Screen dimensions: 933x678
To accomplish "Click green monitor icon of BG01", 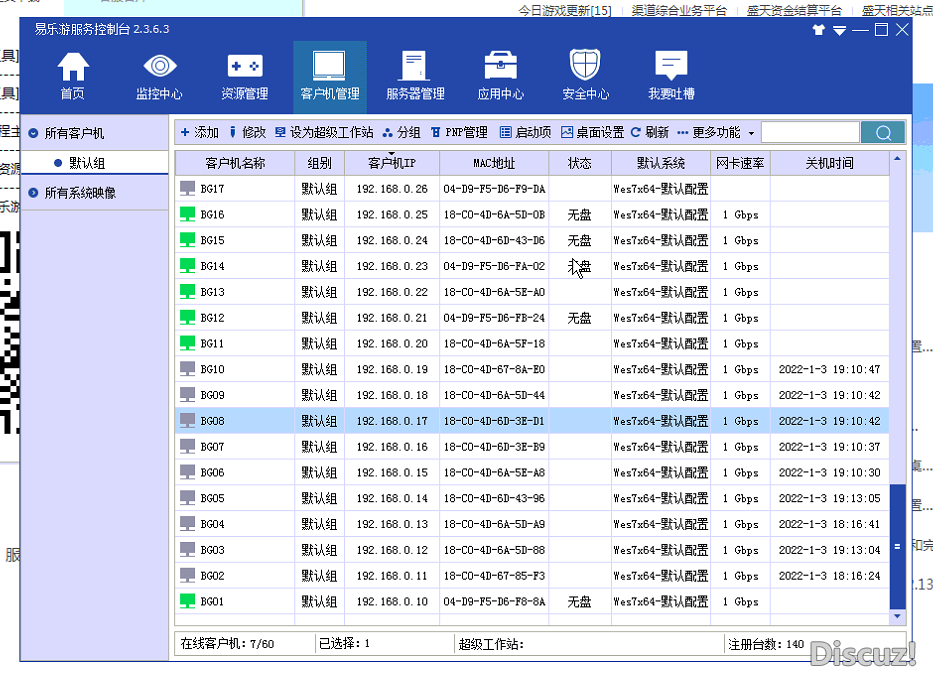I will point(187,601).
